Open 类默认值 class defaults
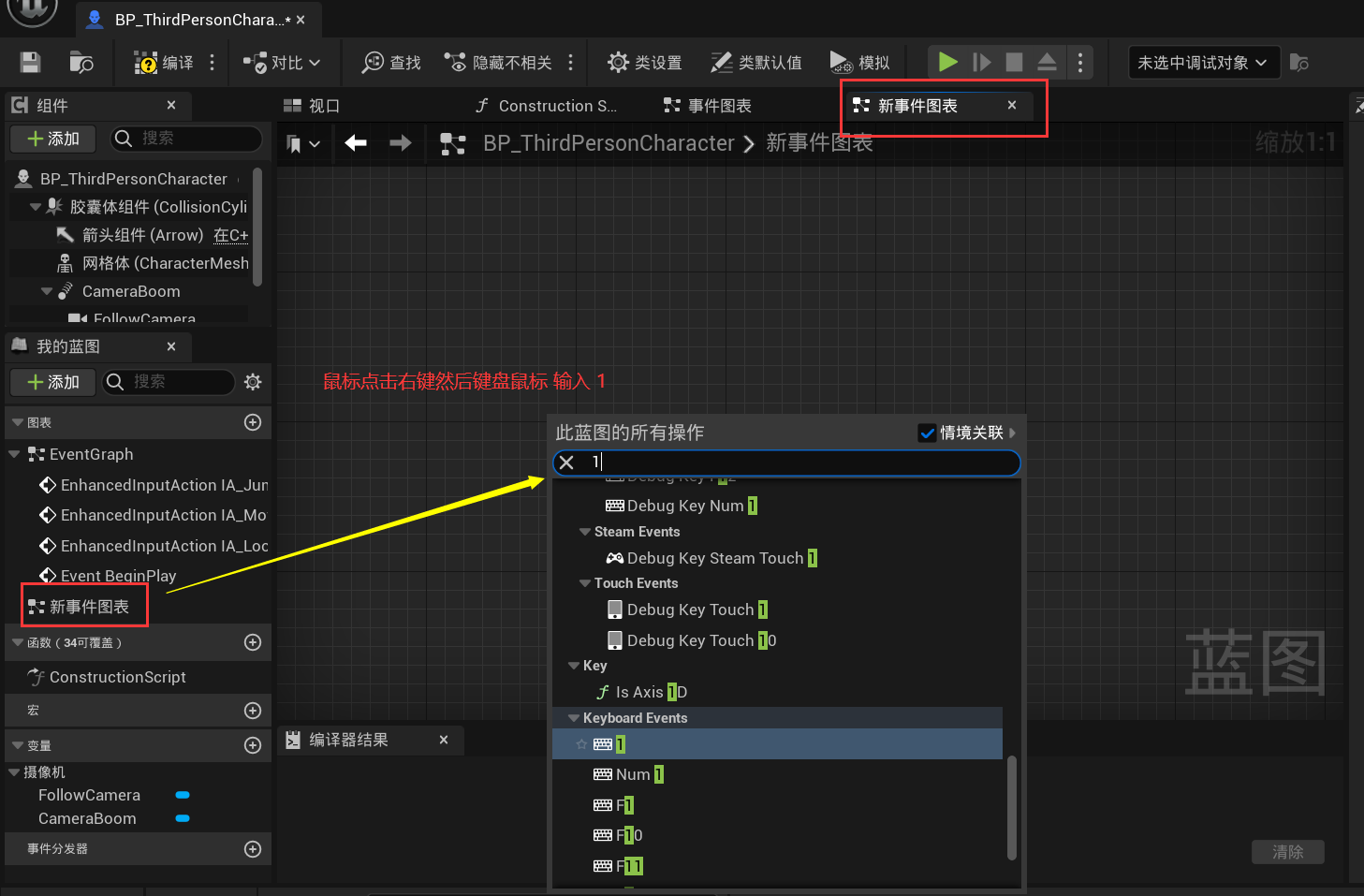 [x=756, y=63]
